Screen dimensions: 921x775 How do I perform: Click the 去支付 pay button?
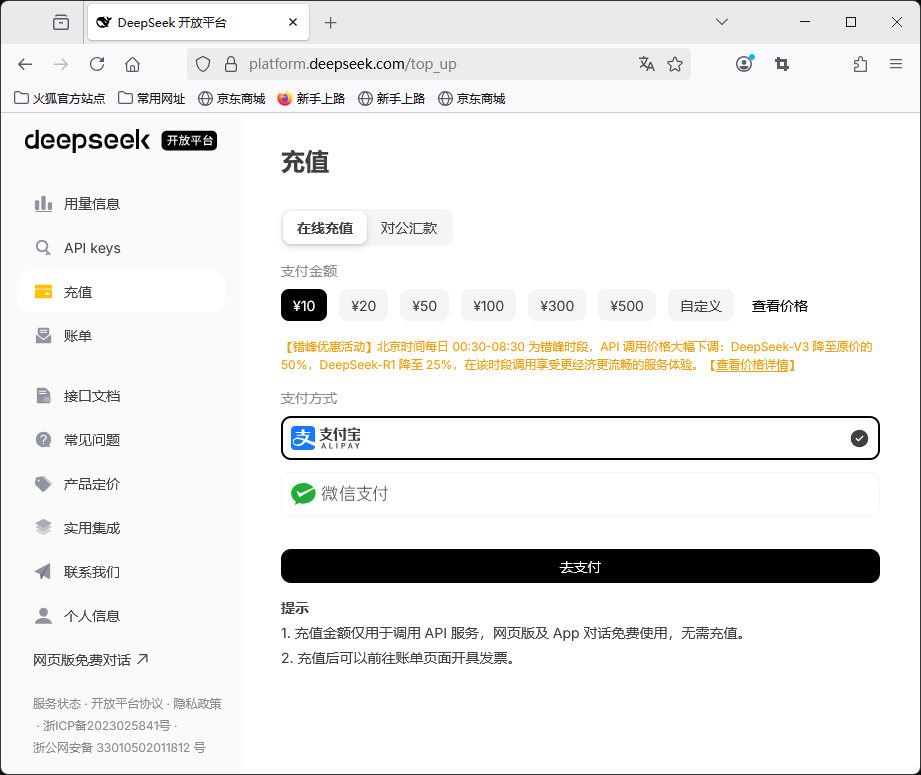(x=580, y=566)
